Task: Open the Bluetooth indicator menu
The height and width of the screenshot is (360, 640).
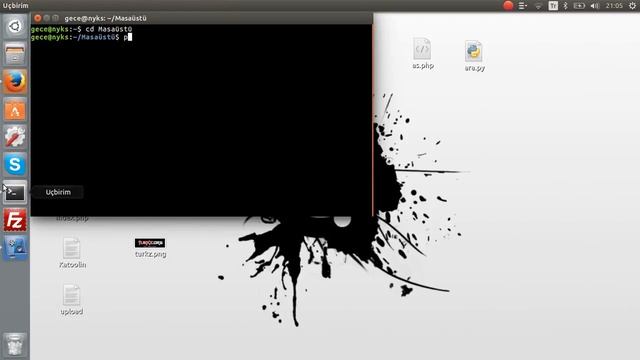Action: tap(565, 6)
